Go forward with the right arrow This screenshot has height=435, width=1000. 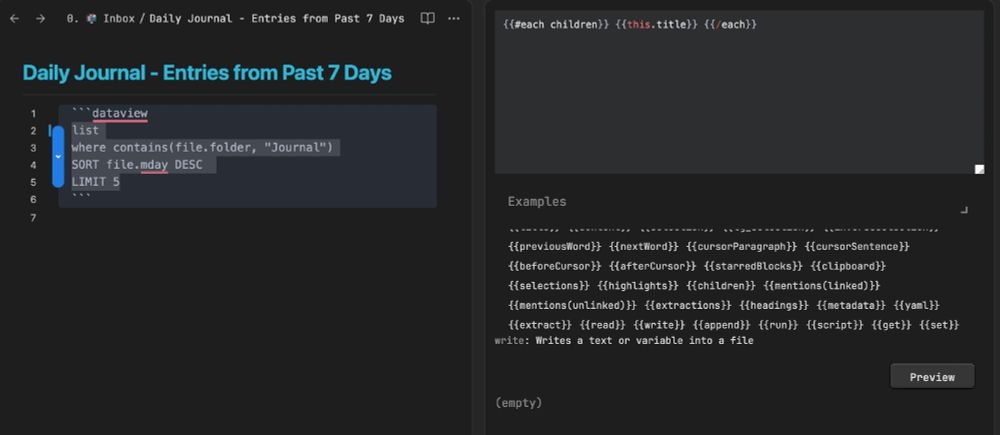click(40, 18)
